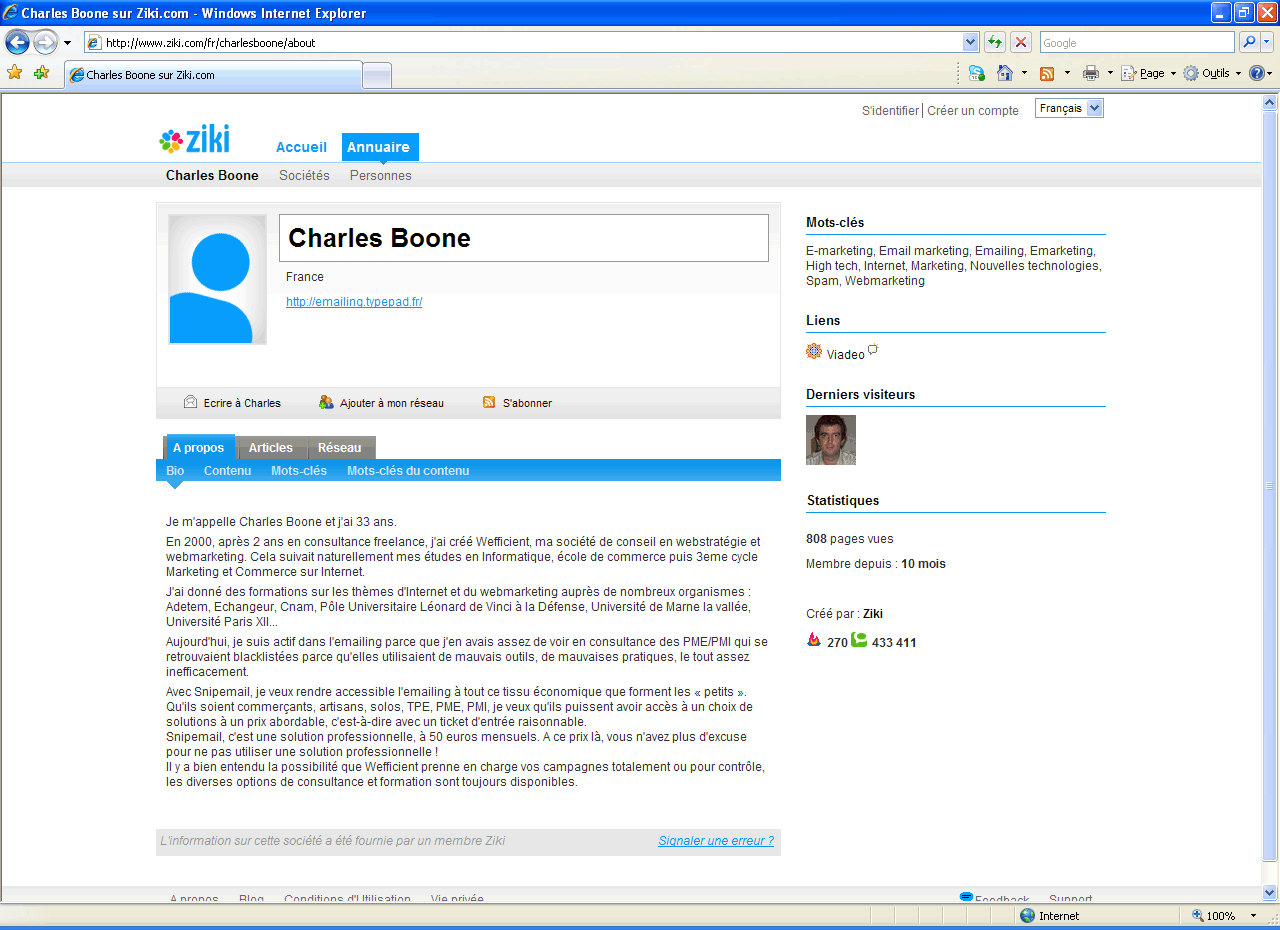Open the recent pages dropdown arrow

point(68,43)
